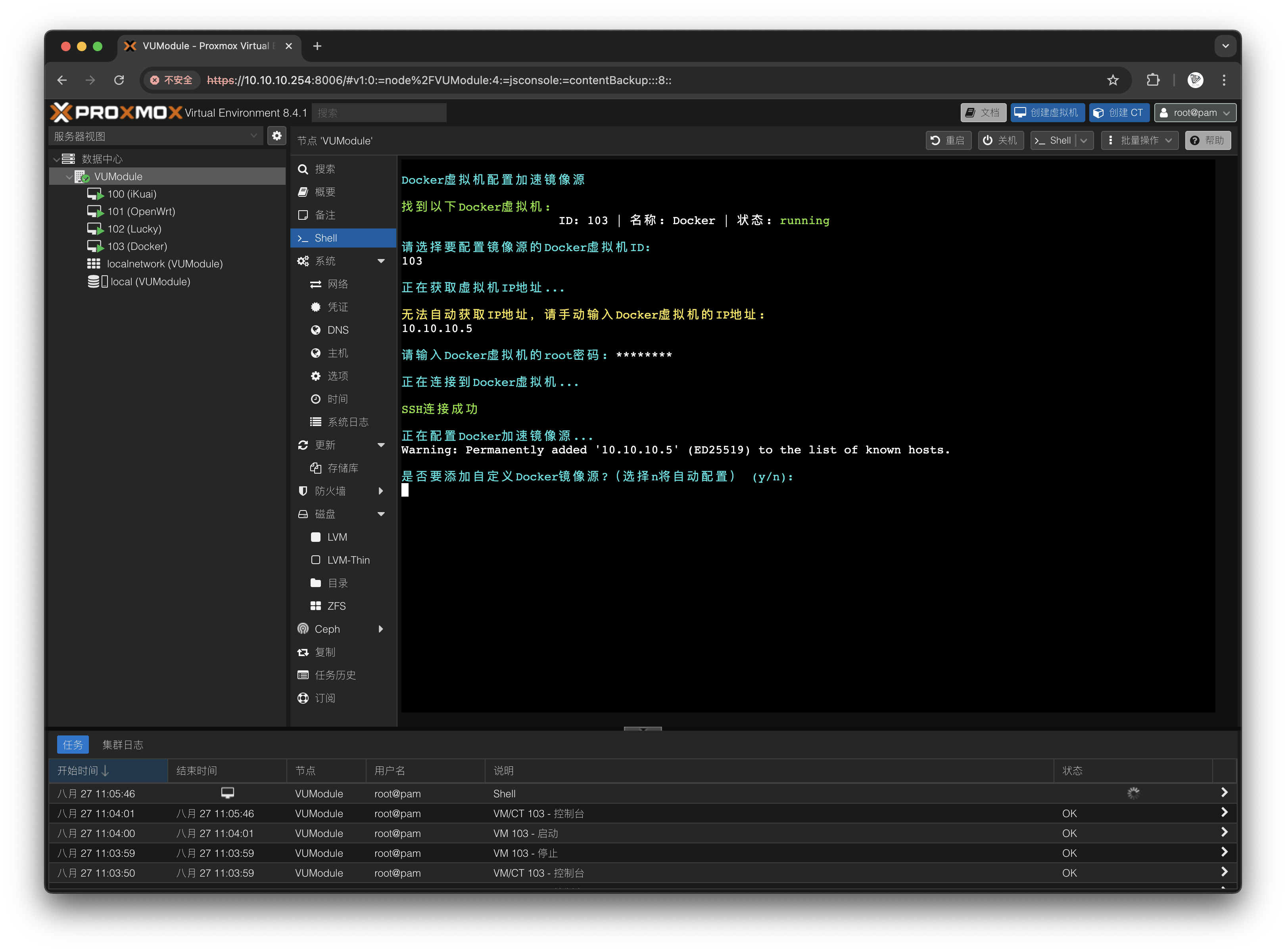Screen dimensions: 1286x952
Task: Select the ZFS disks item
Action: tap(336, 606)
